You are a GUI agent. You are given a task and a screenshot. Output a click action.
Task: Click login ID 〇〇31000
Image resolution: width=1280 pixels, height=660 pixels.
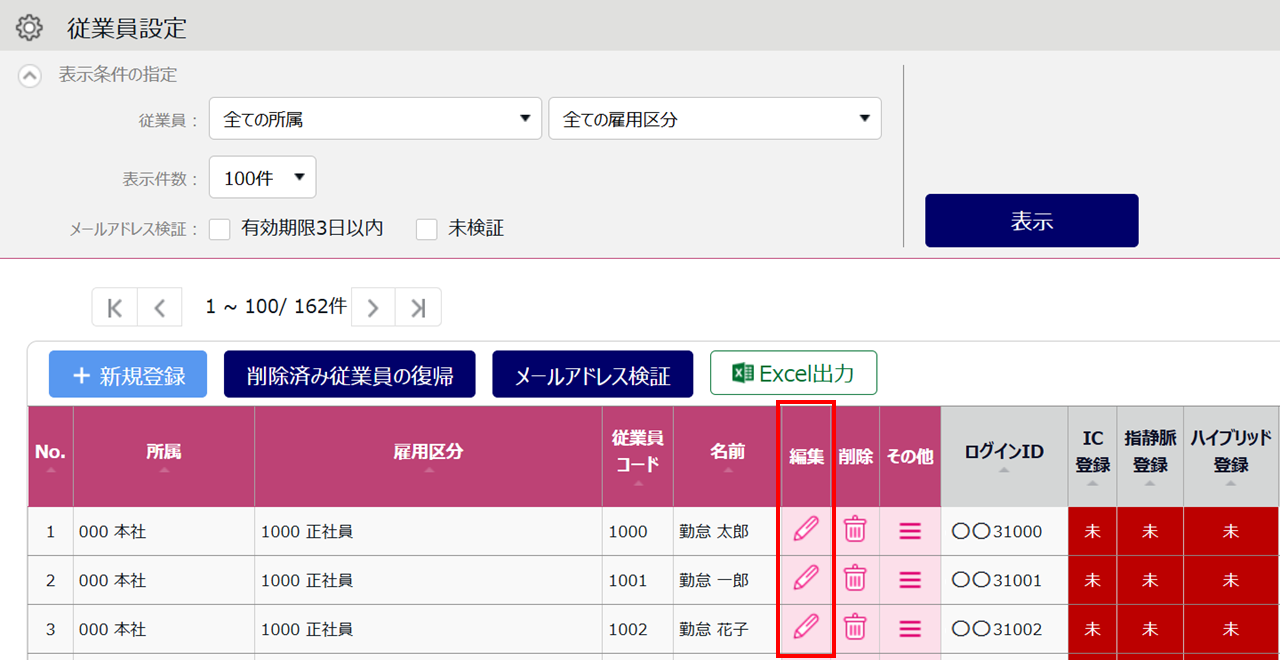pos(997,531)
